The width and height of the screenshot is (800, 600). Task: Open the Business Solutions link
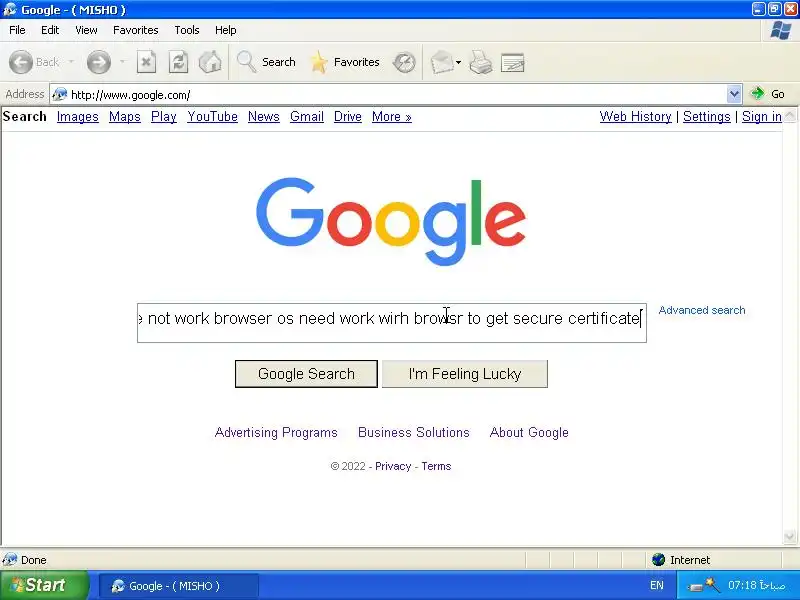413,433
